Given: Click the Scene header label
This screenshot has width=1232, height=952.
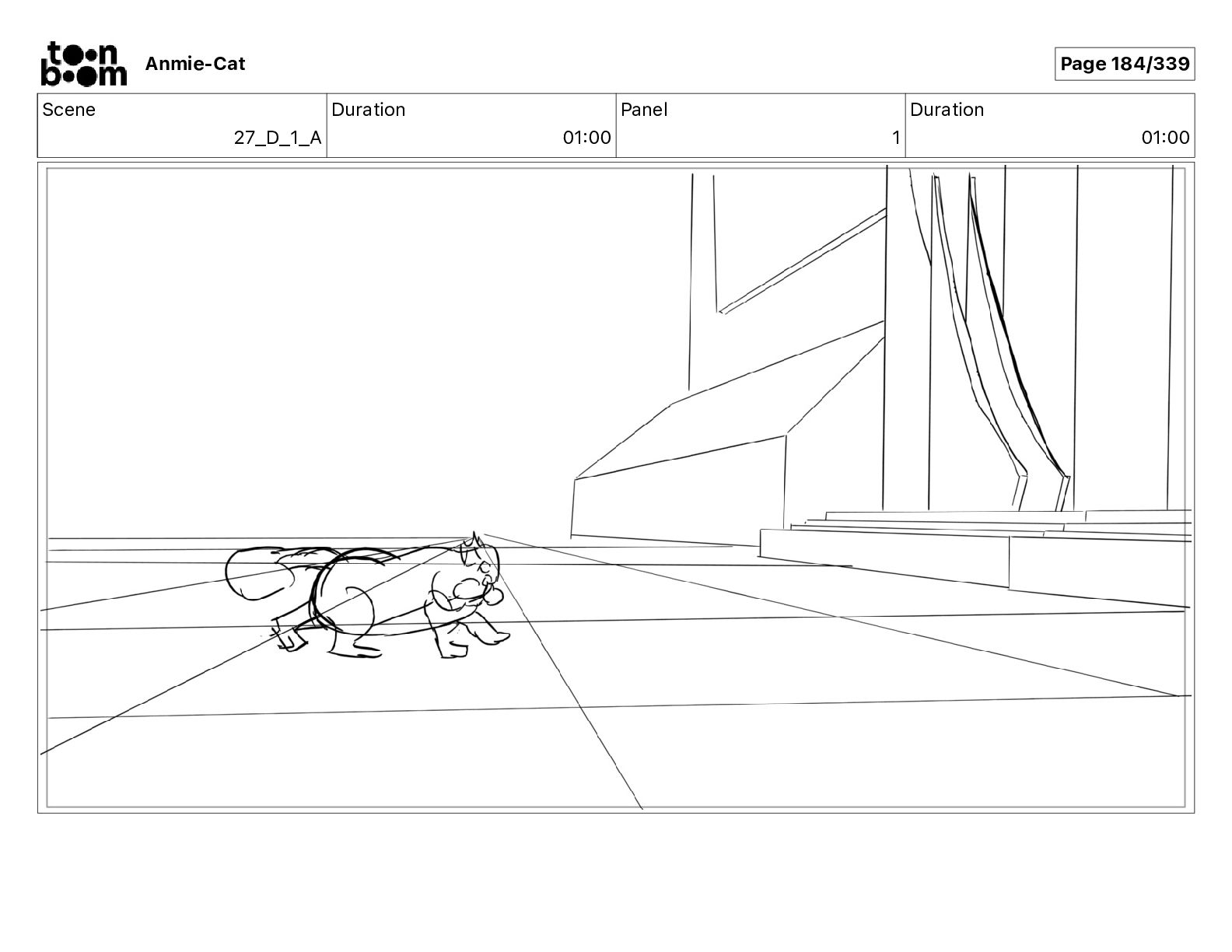Looking at the screenshot, I should [x=69, y=110].
